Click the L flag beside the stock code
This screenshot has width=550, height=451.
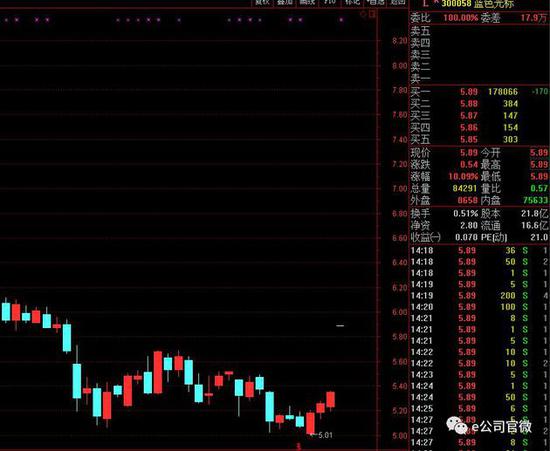[425, 4]
